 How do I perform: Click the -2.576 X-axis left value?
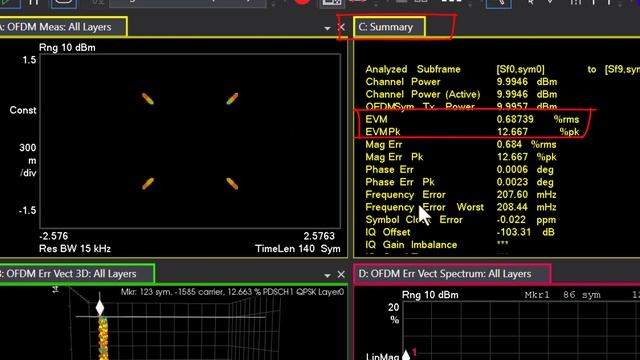pyautogui.click(x=53, y=236)
